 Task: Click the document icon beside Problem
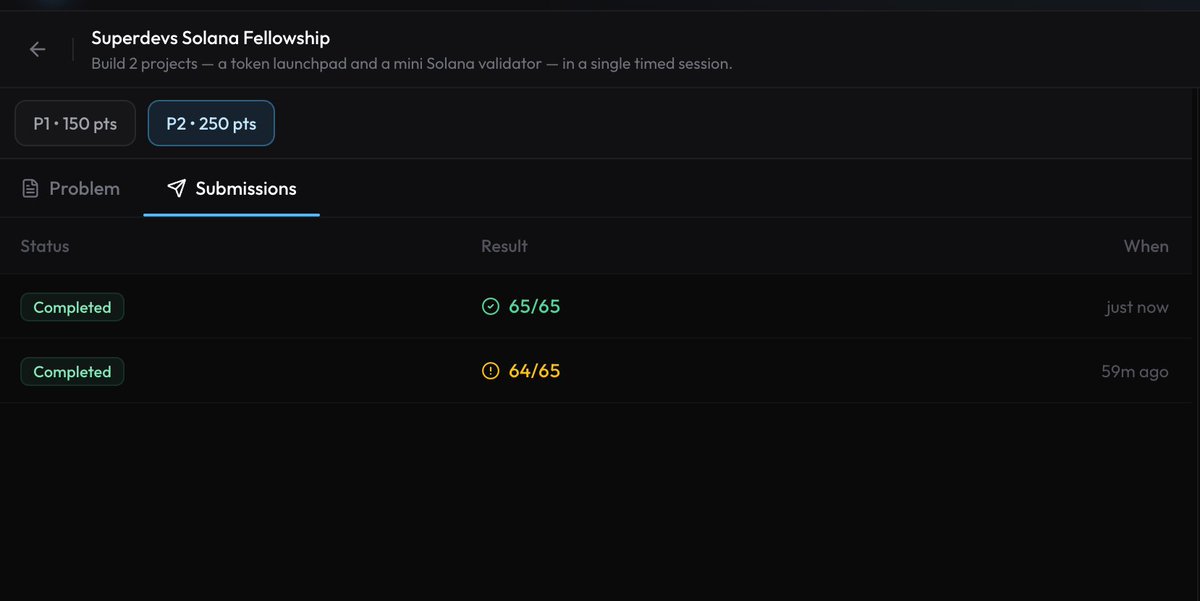[x=31, y=188]
